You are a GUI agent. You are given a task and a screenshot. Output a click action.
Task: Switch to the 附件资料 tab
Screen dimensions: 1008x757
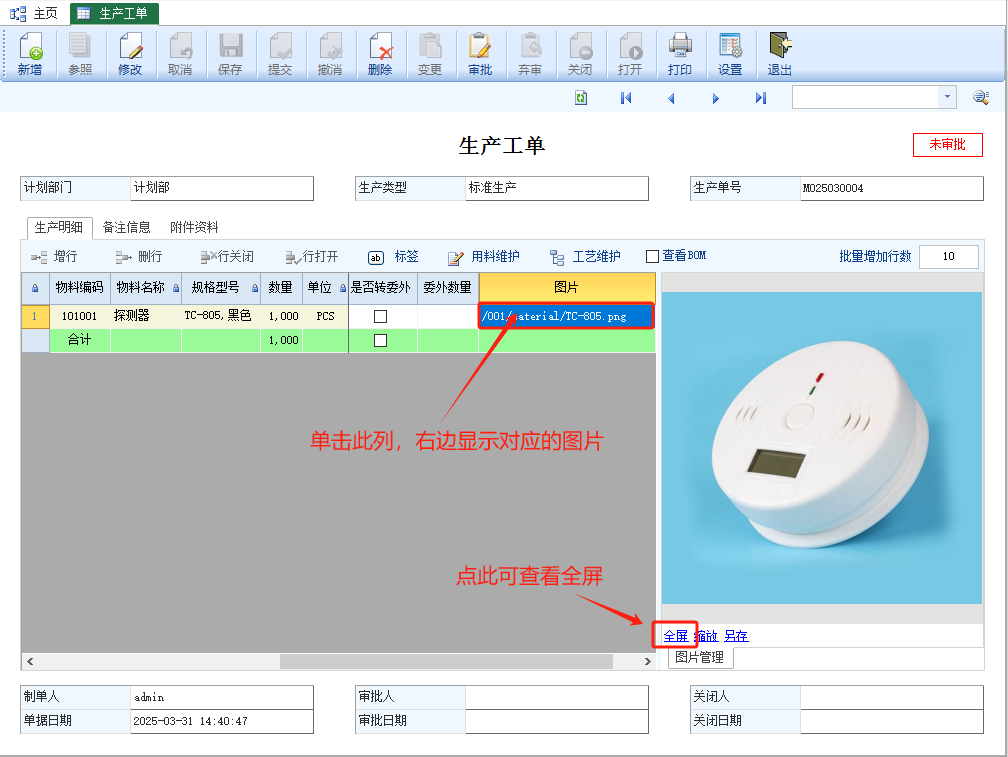(x=194, y=227)
